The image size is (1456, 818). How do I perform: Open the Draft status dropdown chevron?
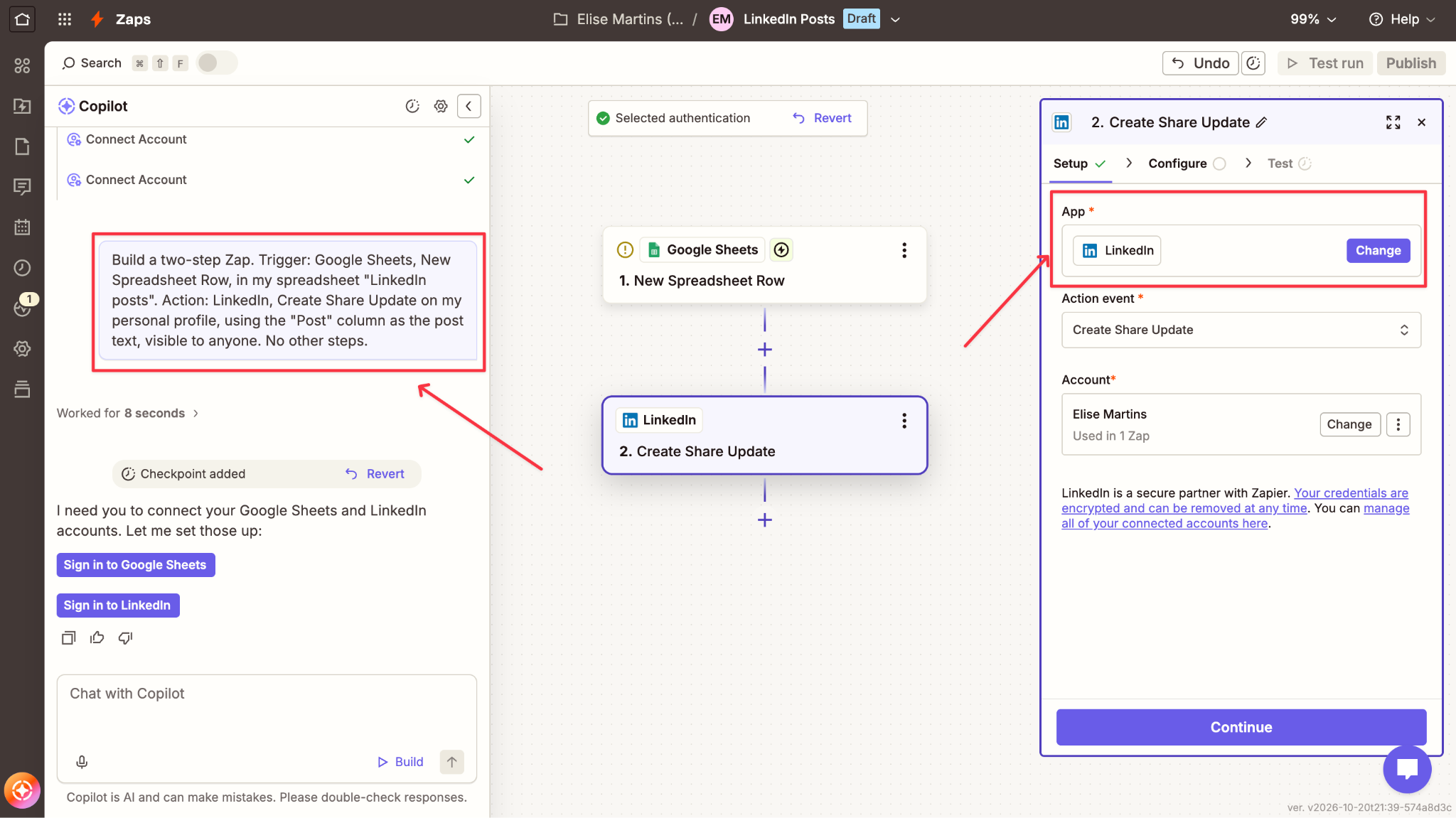coord(896,19)
